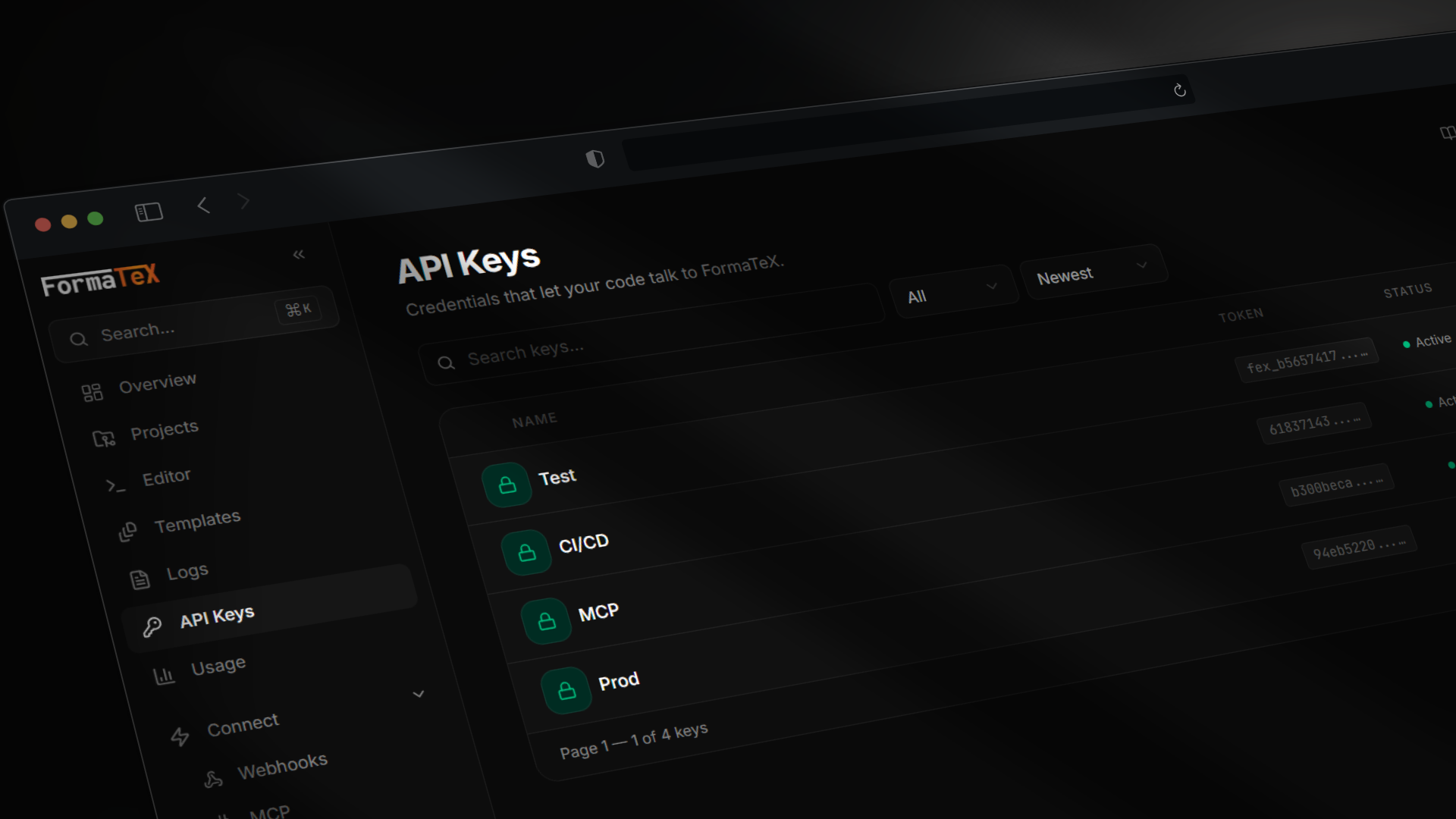Open the Connect sidebar menu item

[242, 724]
